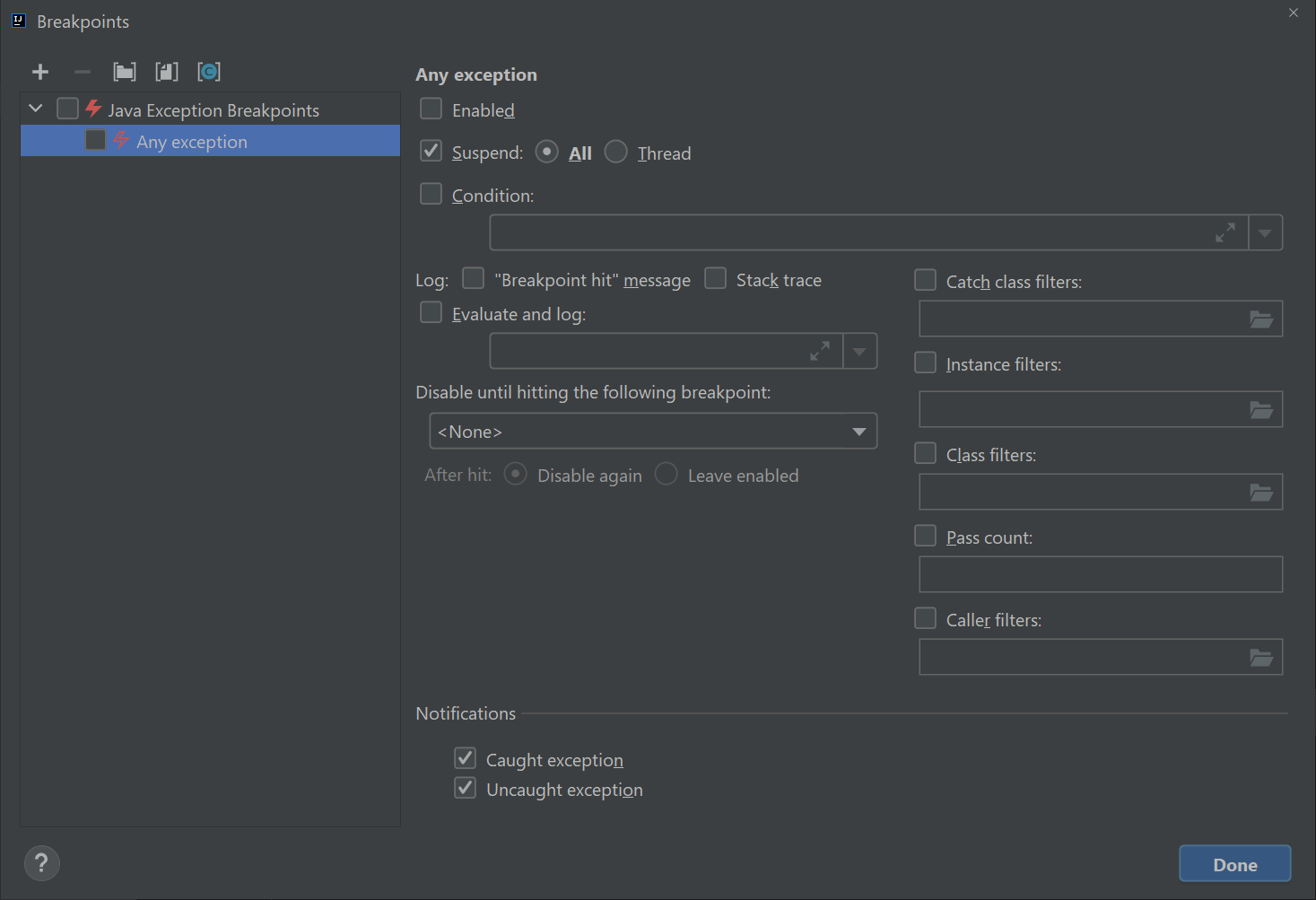Expand the Condition field editor

click(1224, 232)
